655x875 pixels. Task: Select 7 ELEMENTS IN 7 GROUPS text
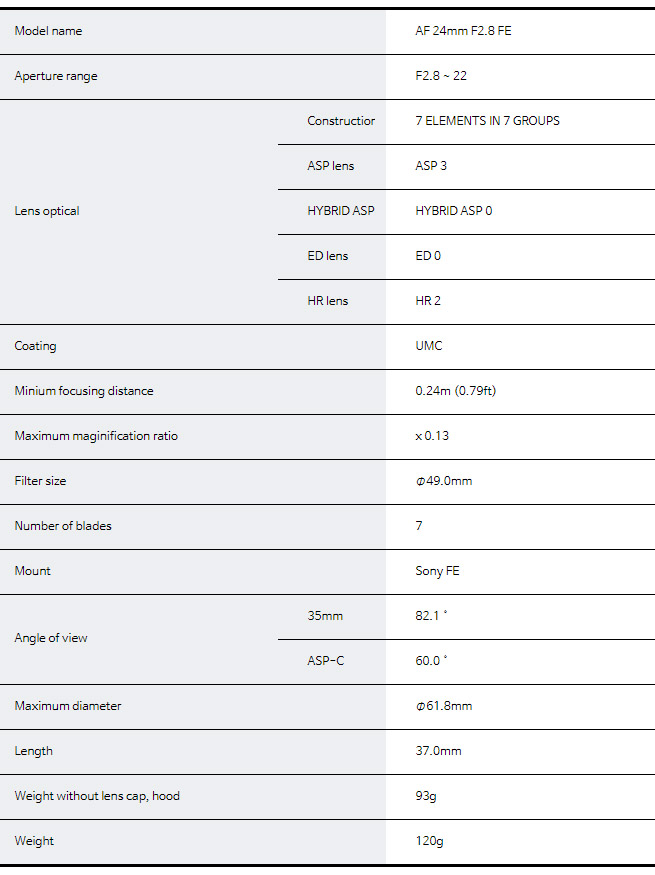tap(487, 121)
